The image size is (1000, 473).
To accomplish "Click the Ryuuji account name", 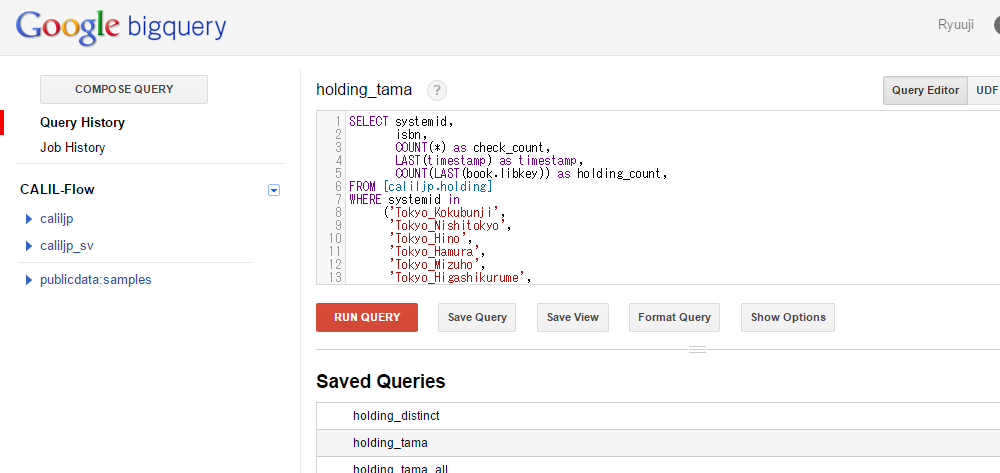I will pyautogui.click(x=955, y=25).
